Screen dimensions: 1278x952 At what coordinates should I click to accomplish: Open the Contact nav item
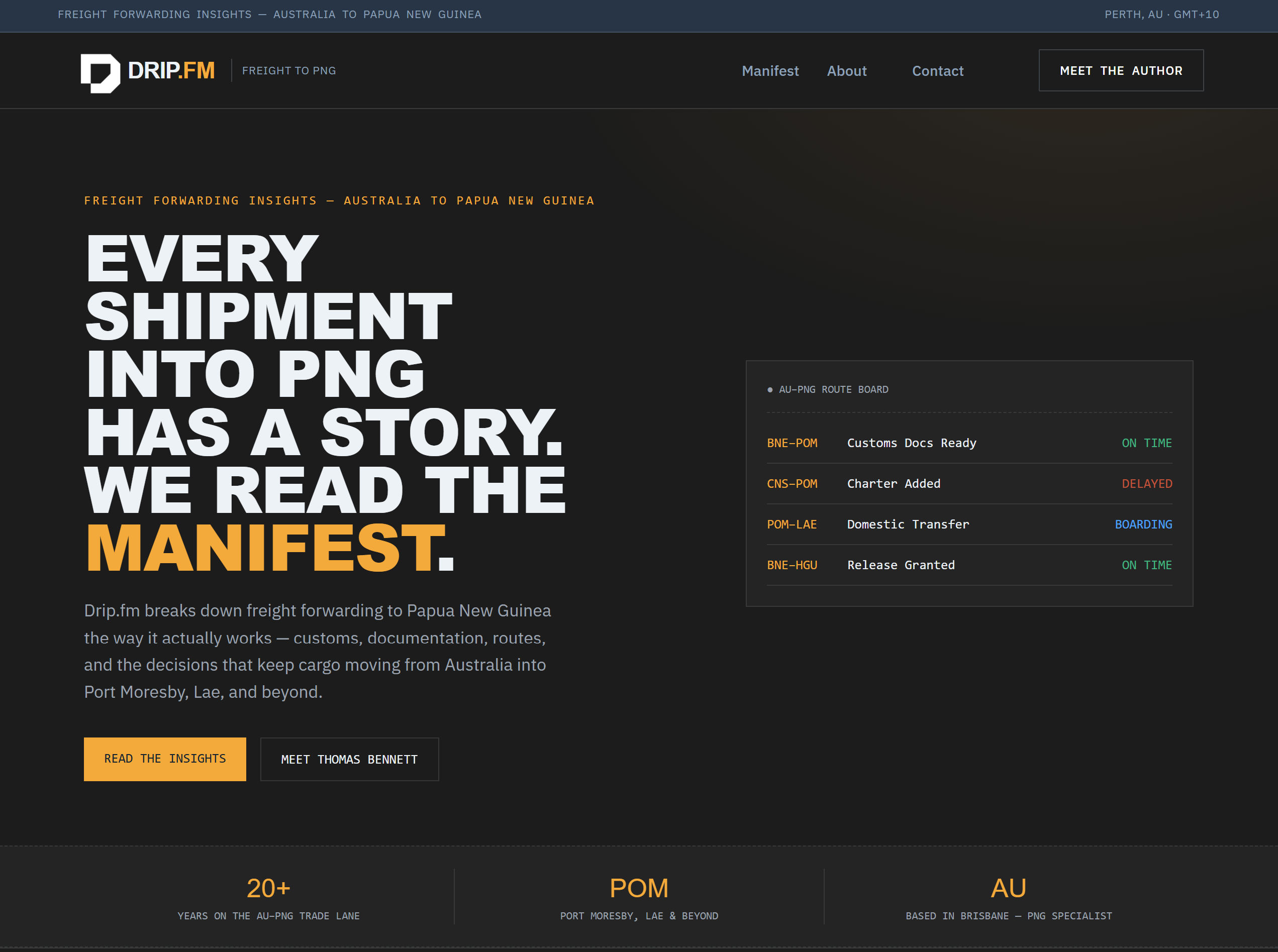click(937, 71)
